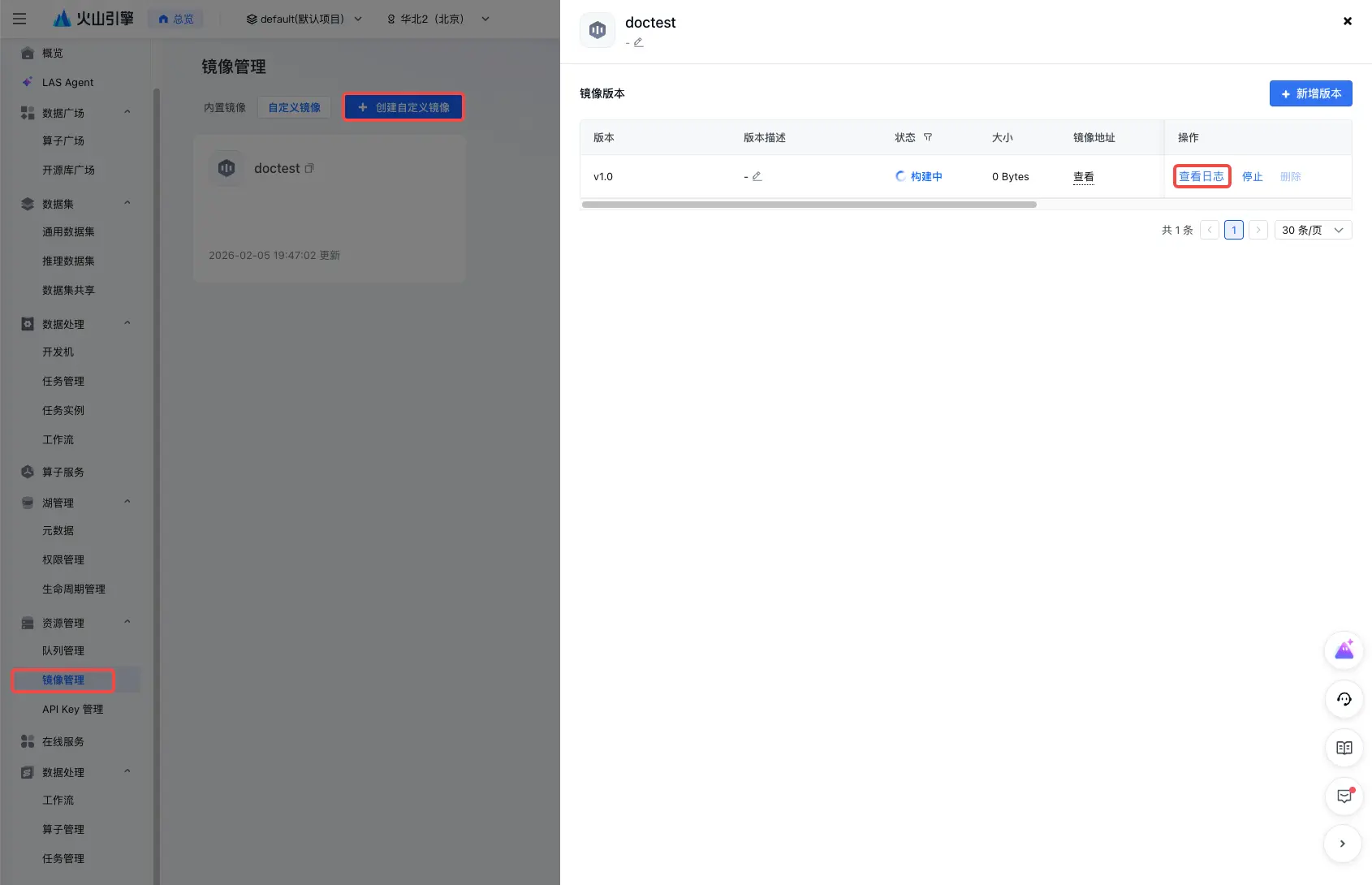1372x885 pixels.
Task: Open the documentation book floating button
Action: (x=1344, y=748)
